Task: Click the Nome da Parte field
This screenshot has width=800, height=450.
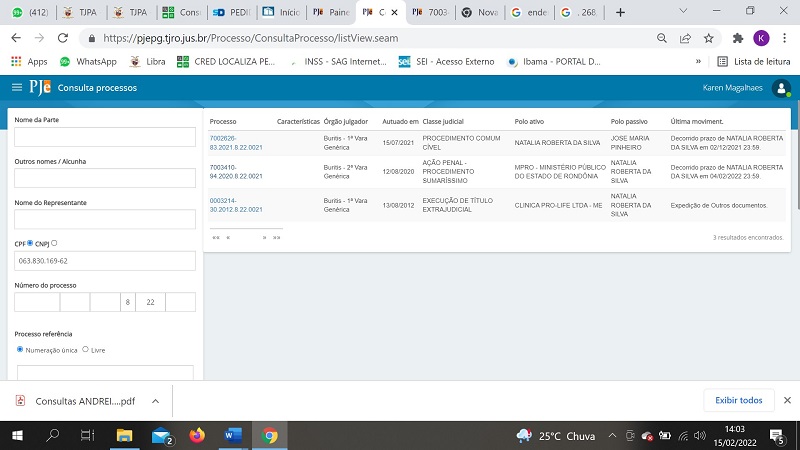Action: pyautogui.click(x=104, y=137)
